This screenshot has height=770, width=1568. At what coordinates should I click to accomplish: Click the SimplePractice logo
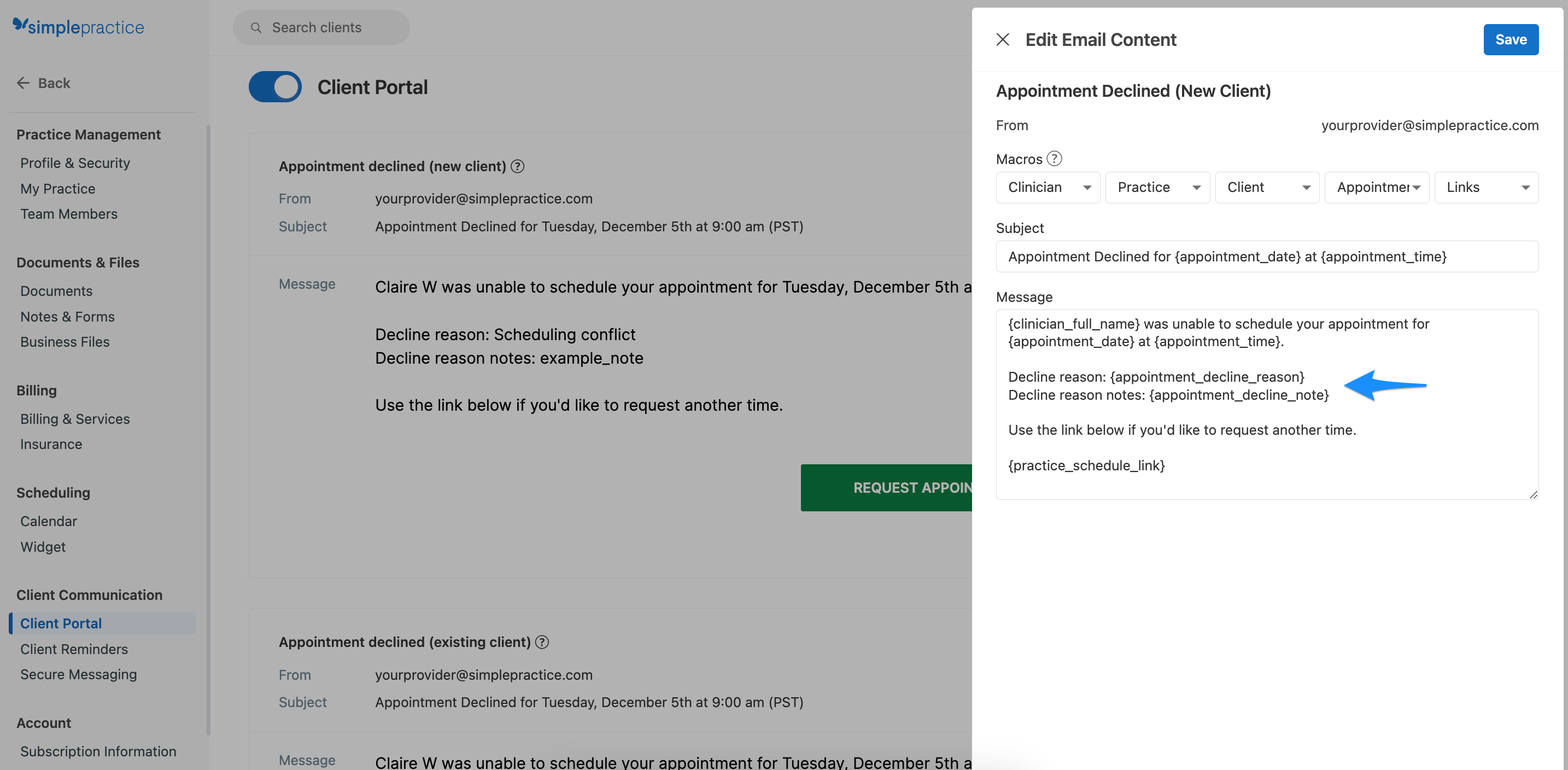pyautogui.click(x=78, y=27)
